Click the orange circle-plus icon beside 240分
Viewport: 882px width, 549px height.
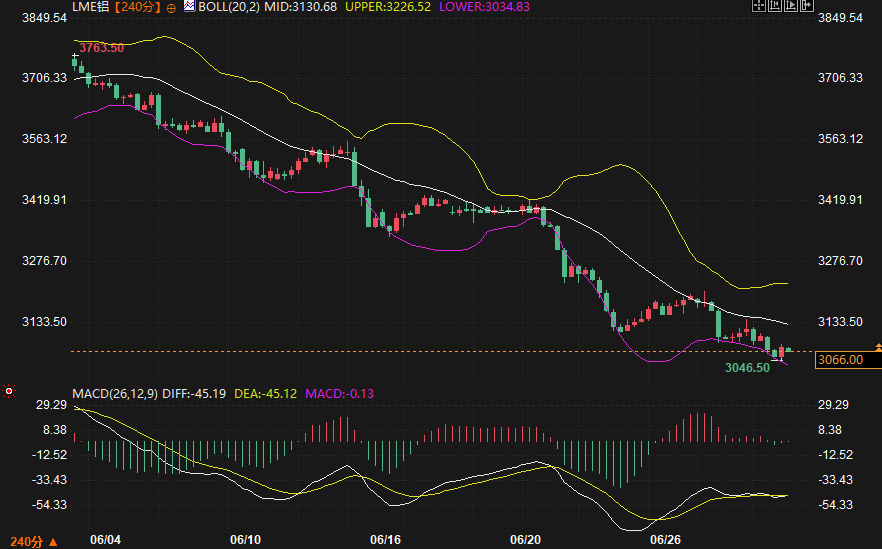coord(171,8)
